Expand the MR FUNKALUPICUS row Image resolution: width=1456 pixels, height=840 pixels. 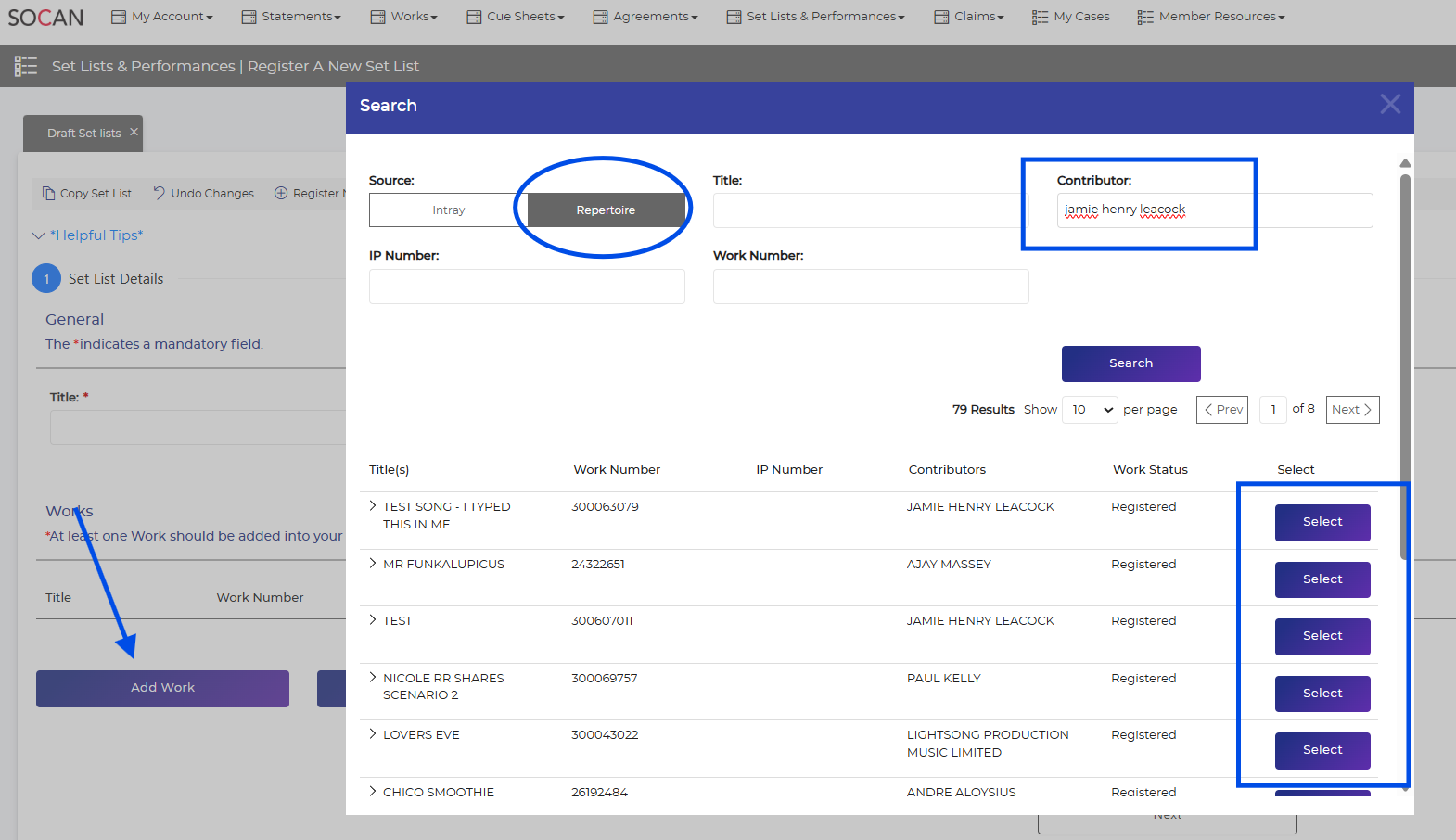click(373, 564)
